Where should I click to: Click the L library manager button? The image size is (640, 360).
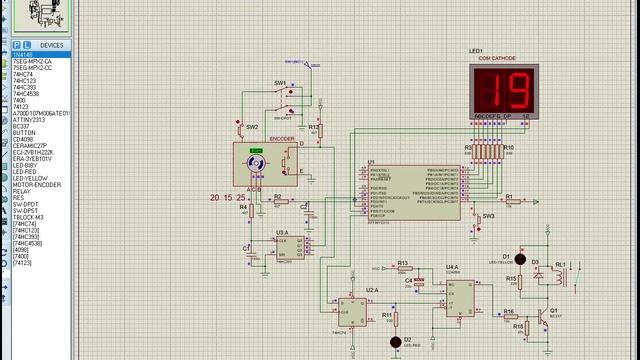coord(27,45)
